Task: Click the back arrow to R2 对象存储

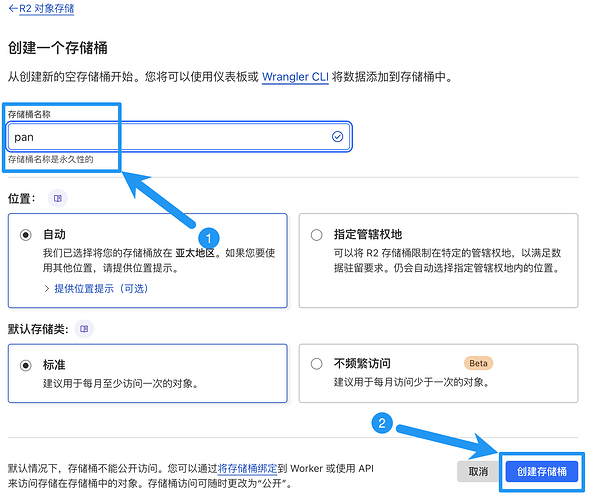Action: 13,8
